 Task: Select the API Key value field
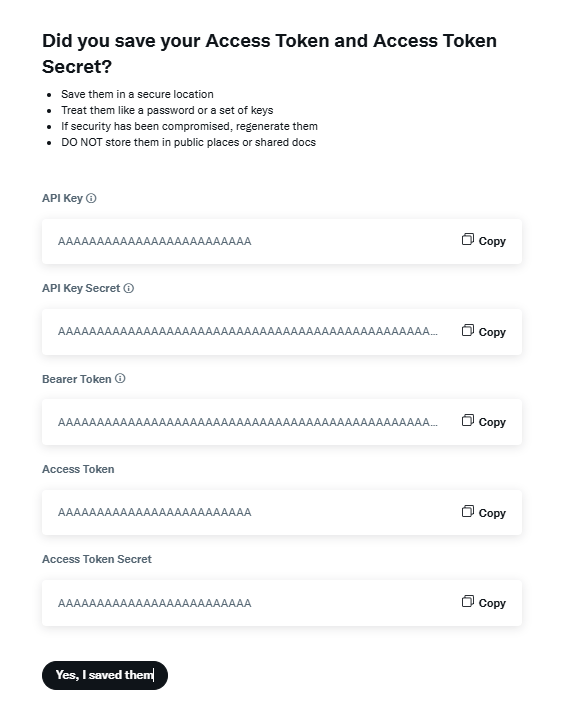(154, 241)
